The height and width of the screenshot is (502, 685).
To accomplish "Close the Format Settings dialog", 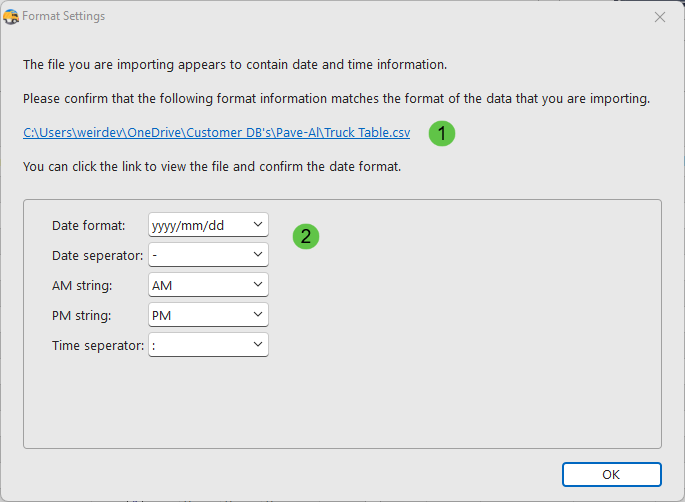I will click(x=659, y=17).
